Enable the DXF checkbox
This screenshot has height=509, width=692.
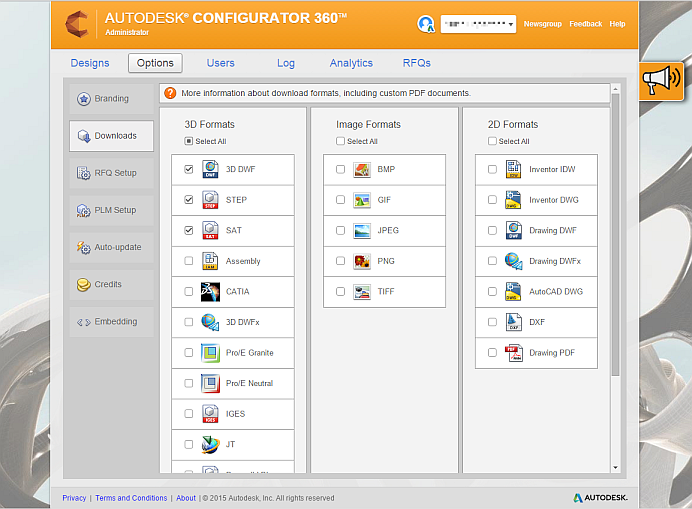click(x=492, y=322)
